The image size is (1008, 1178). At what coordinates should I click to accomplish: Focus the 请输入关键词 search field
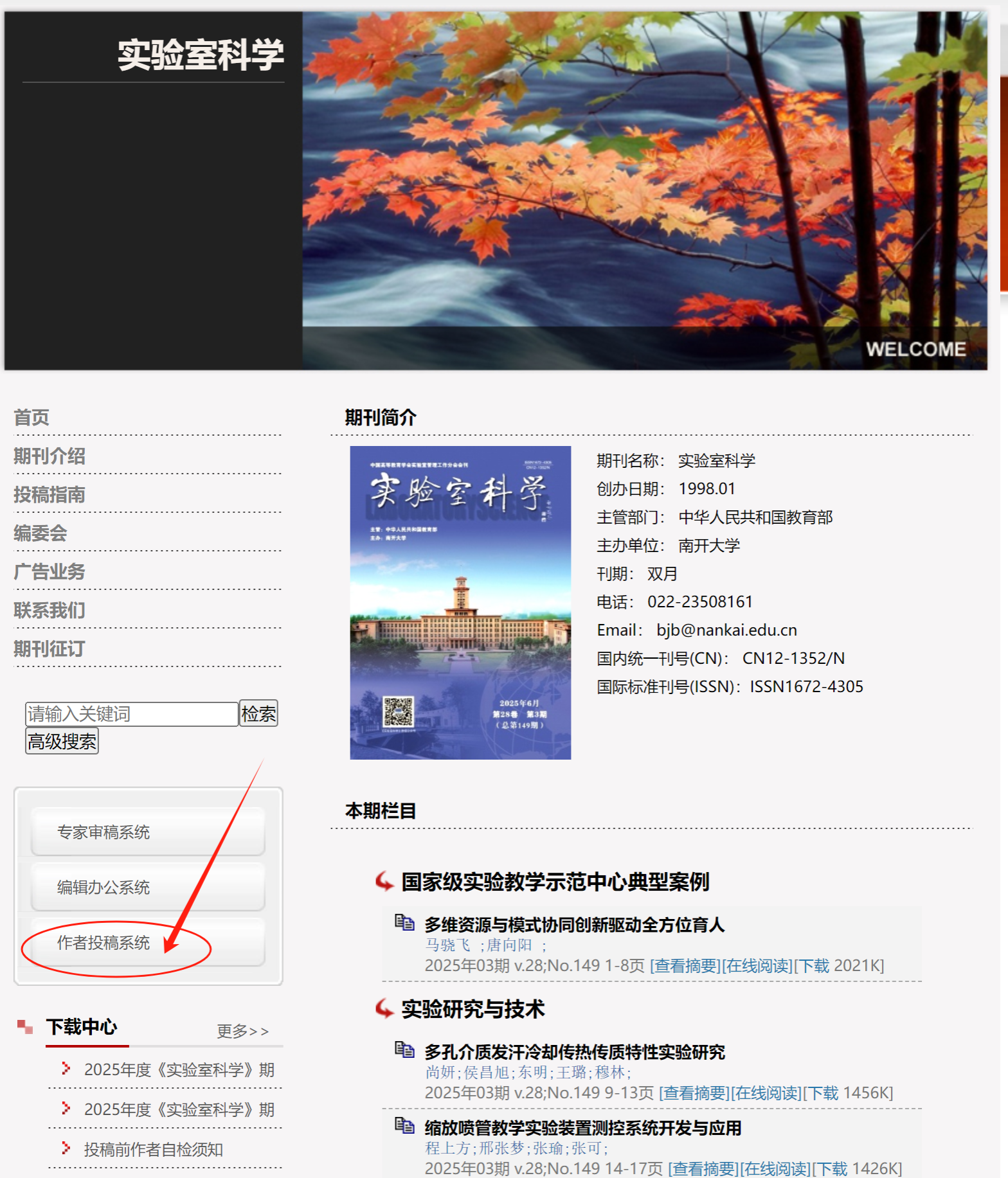coord(131,714)
